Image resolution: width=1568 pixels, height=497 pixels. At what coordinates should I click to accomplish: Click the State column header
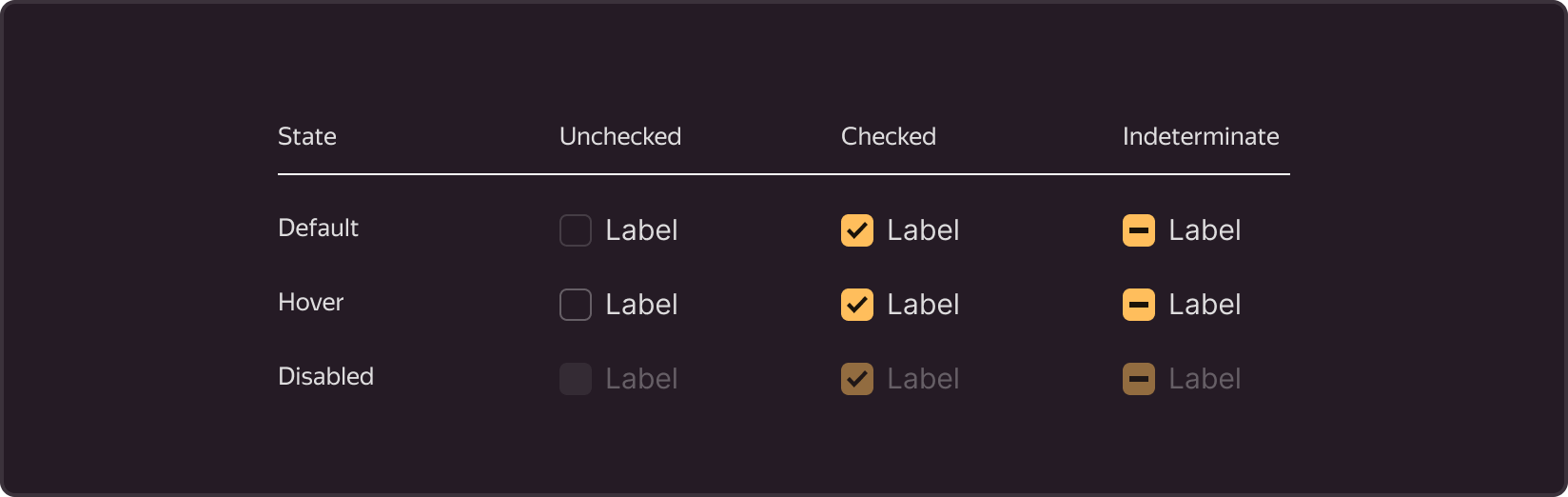coord(307,136)
